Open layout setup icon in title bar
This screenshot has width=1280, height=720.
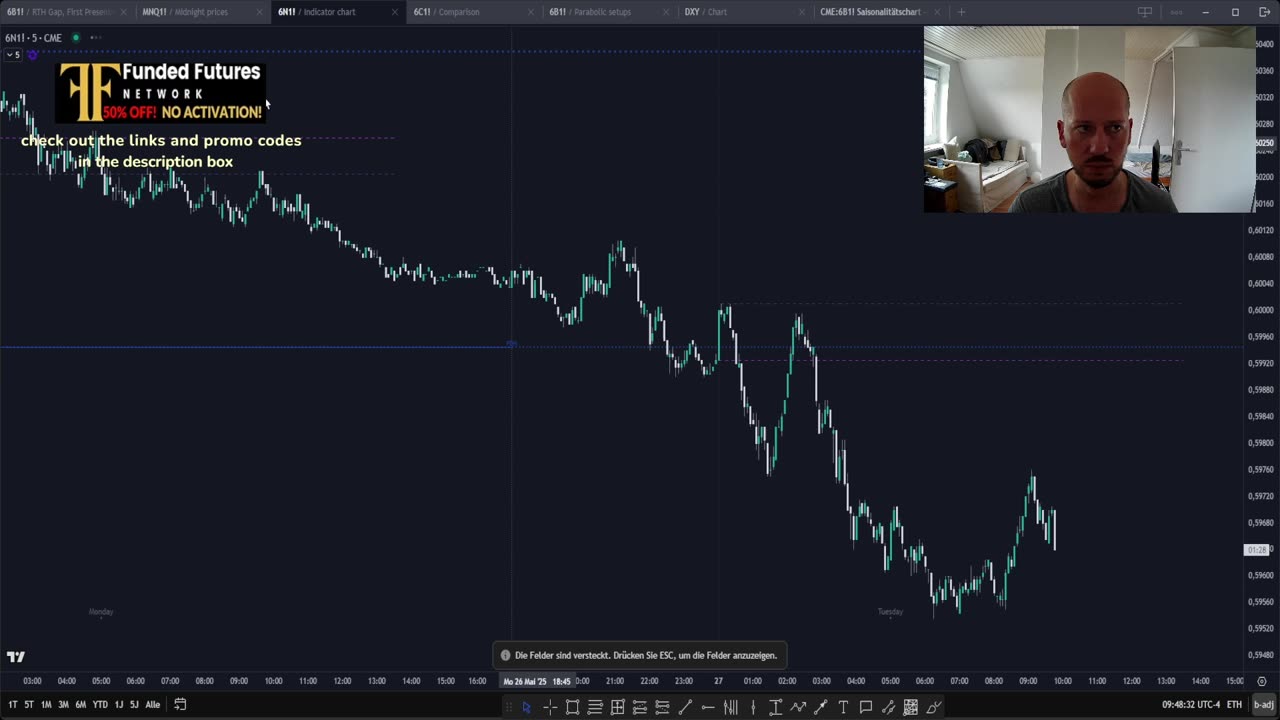(x=1145, y=12)
